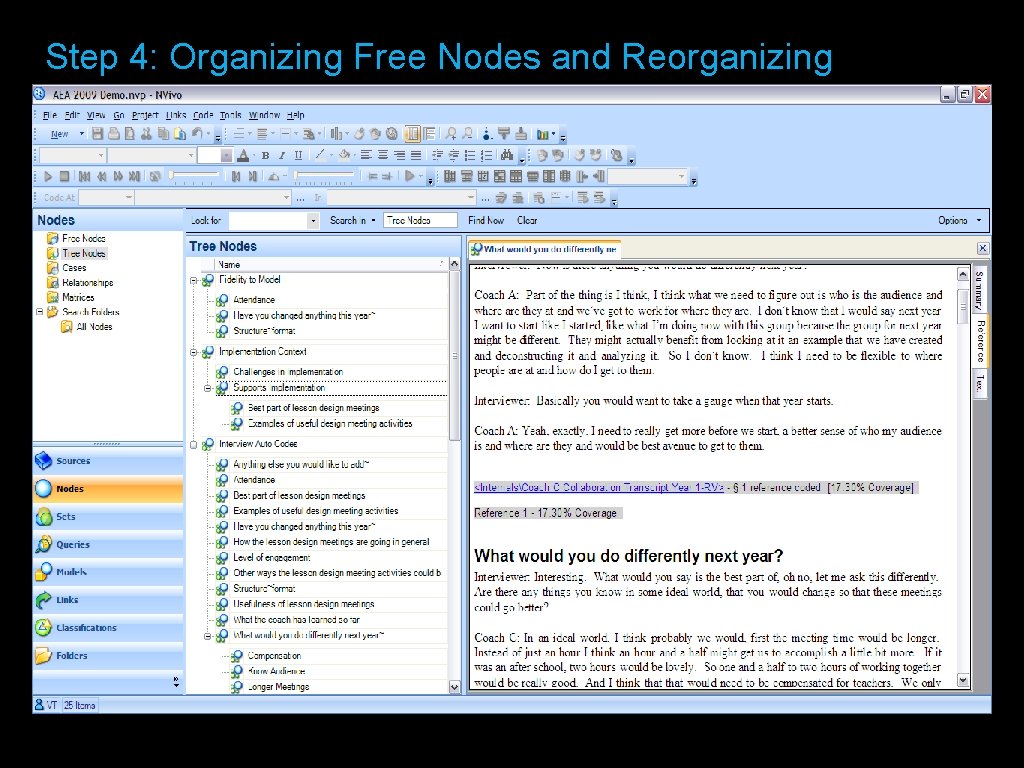
Task: Toggle Underline formatting
Action: click(298, 155)
